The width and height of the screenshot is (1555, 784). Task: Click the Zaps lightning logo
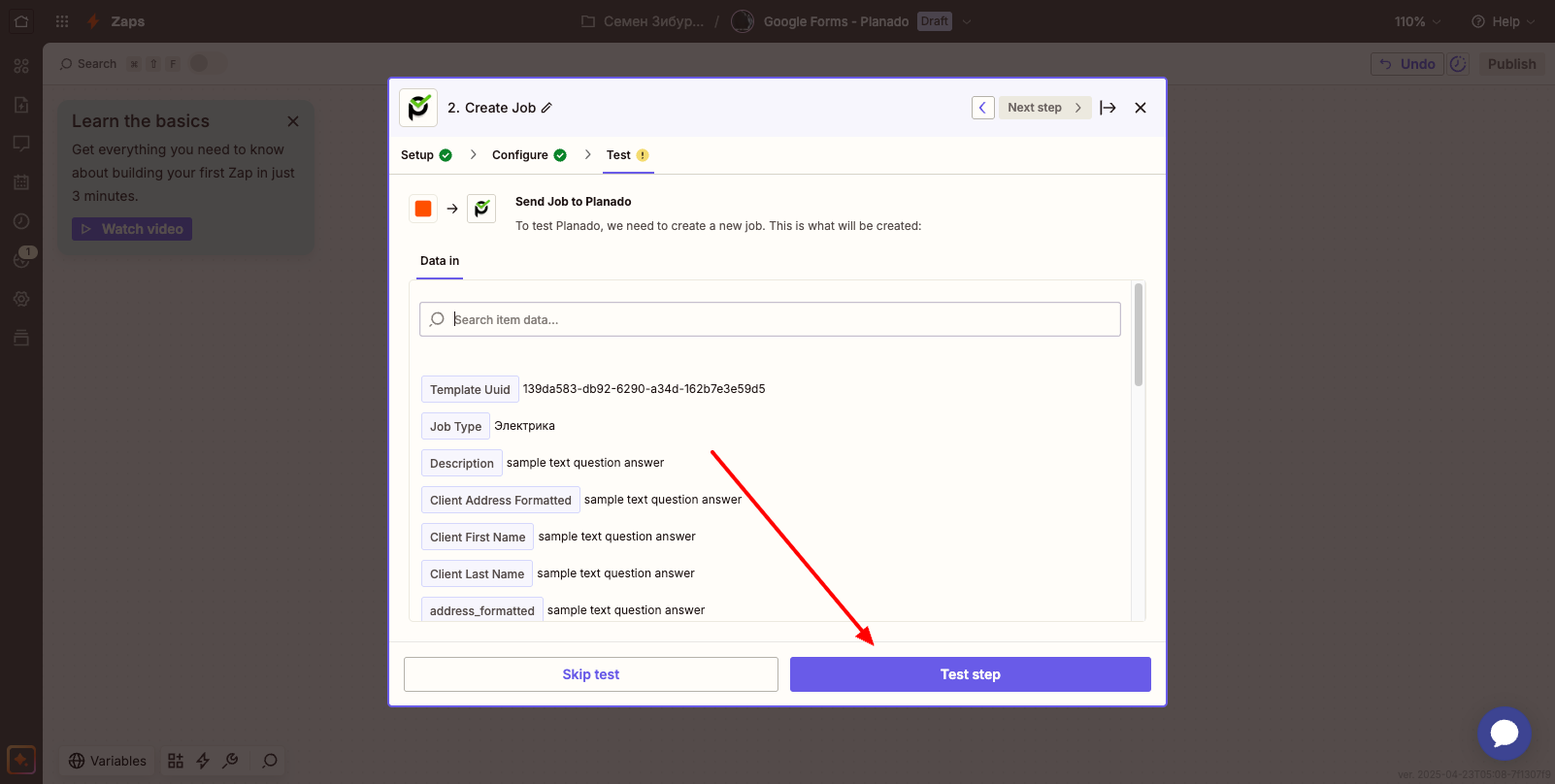tap(93, 21)
